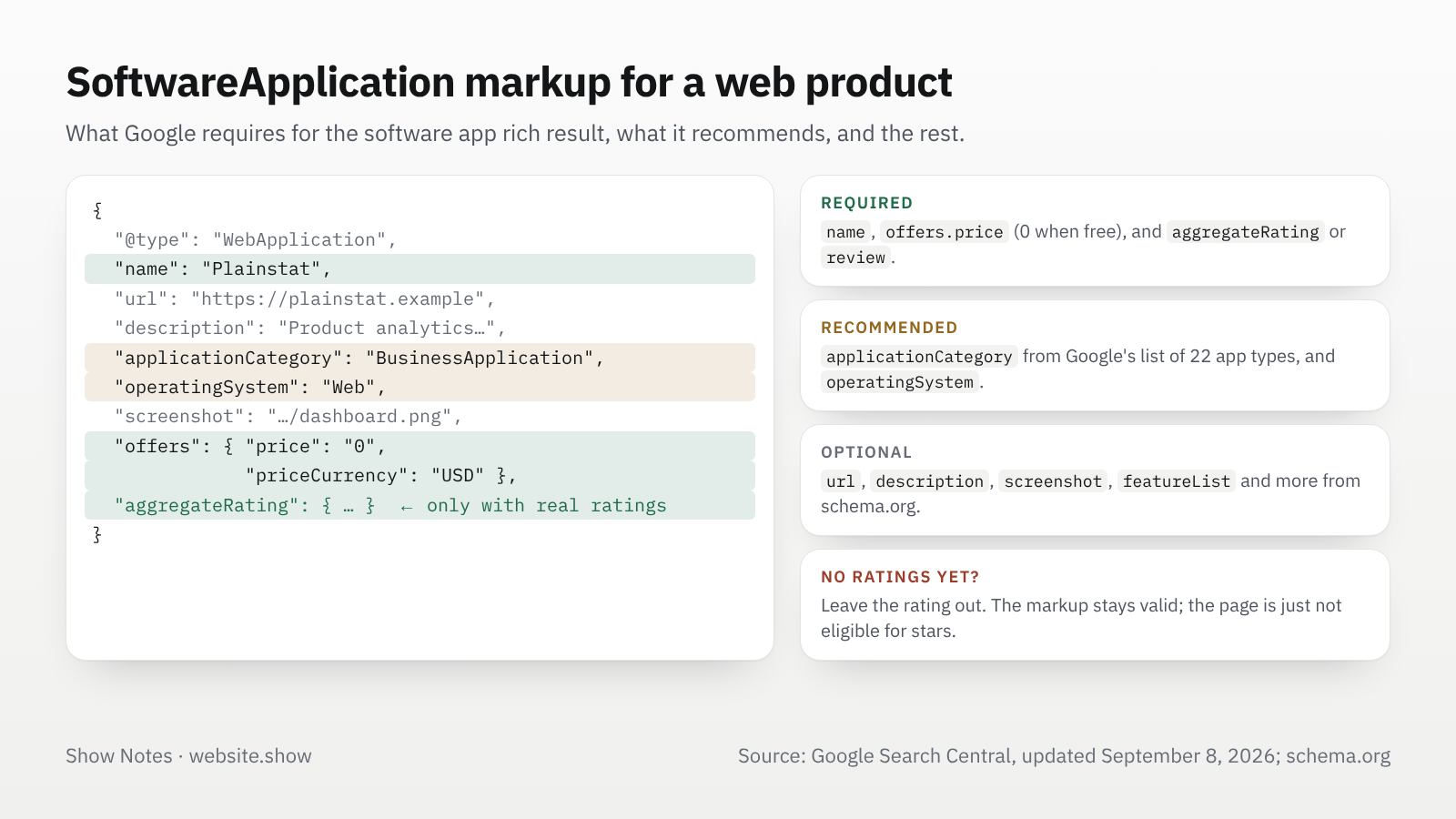Click the 'applicationCategory' chip in Recommended card
Image resolution: width=1456 pixels, height=819 pixels.
pos(919,357)
